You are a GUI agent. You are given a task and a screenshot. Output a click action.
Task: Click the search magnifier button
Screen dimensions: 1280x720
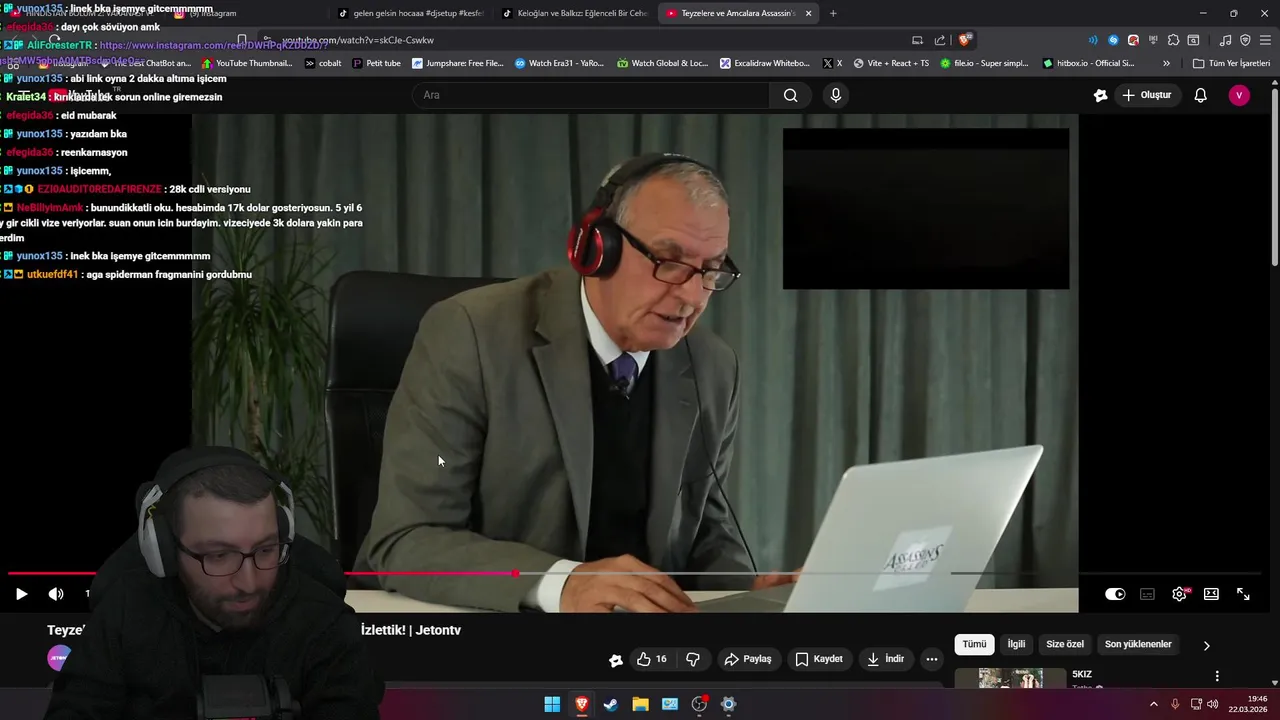[x=791, y=95]
